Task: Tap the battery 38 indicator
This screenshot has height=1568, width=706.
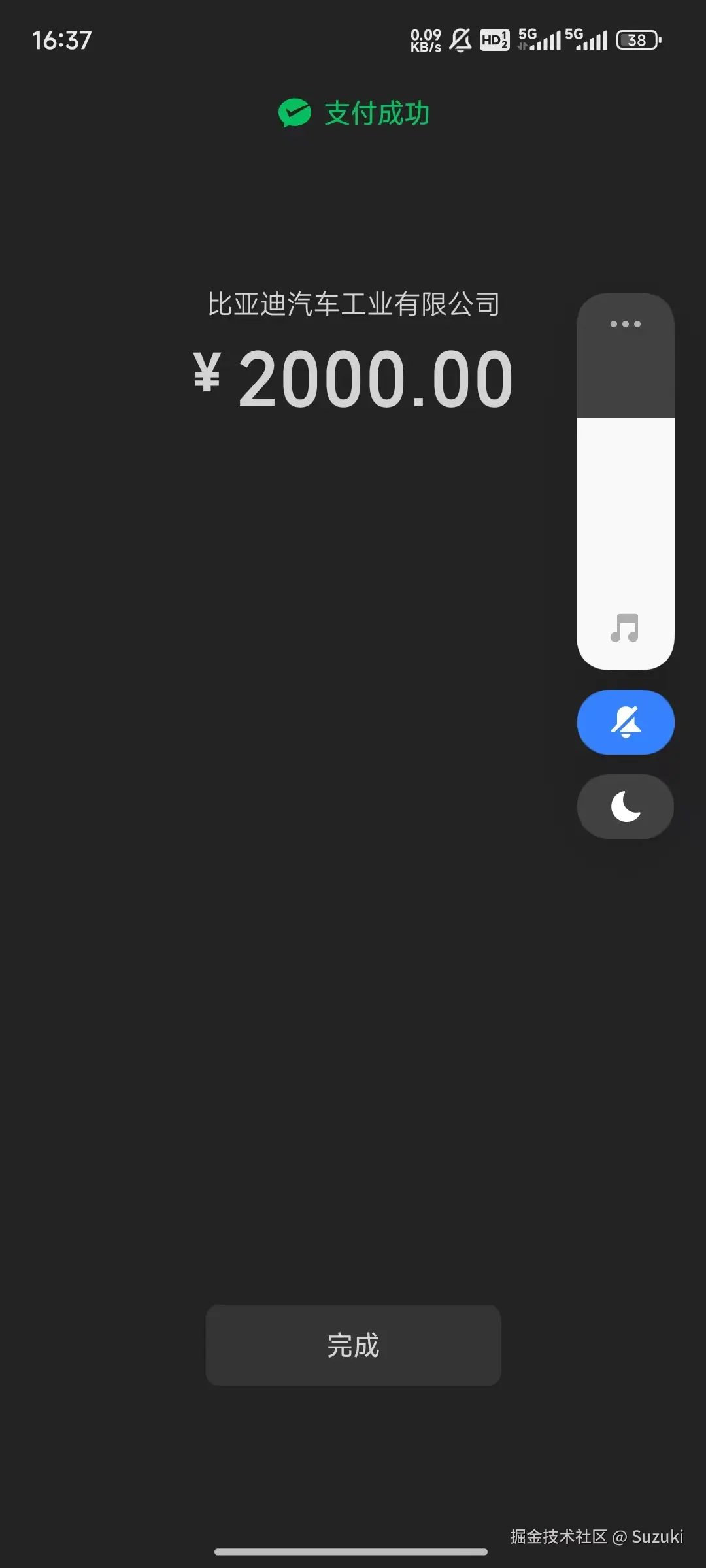Action: 639,40
